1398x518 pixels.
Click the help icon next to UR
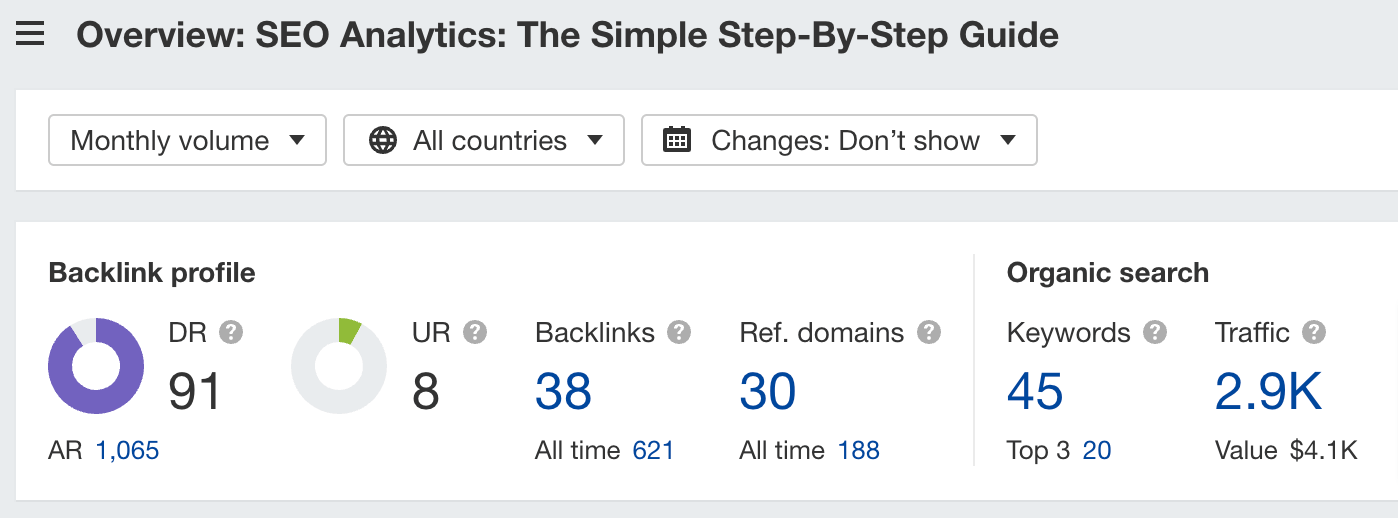pyautogui.click(x=475, y=332)
